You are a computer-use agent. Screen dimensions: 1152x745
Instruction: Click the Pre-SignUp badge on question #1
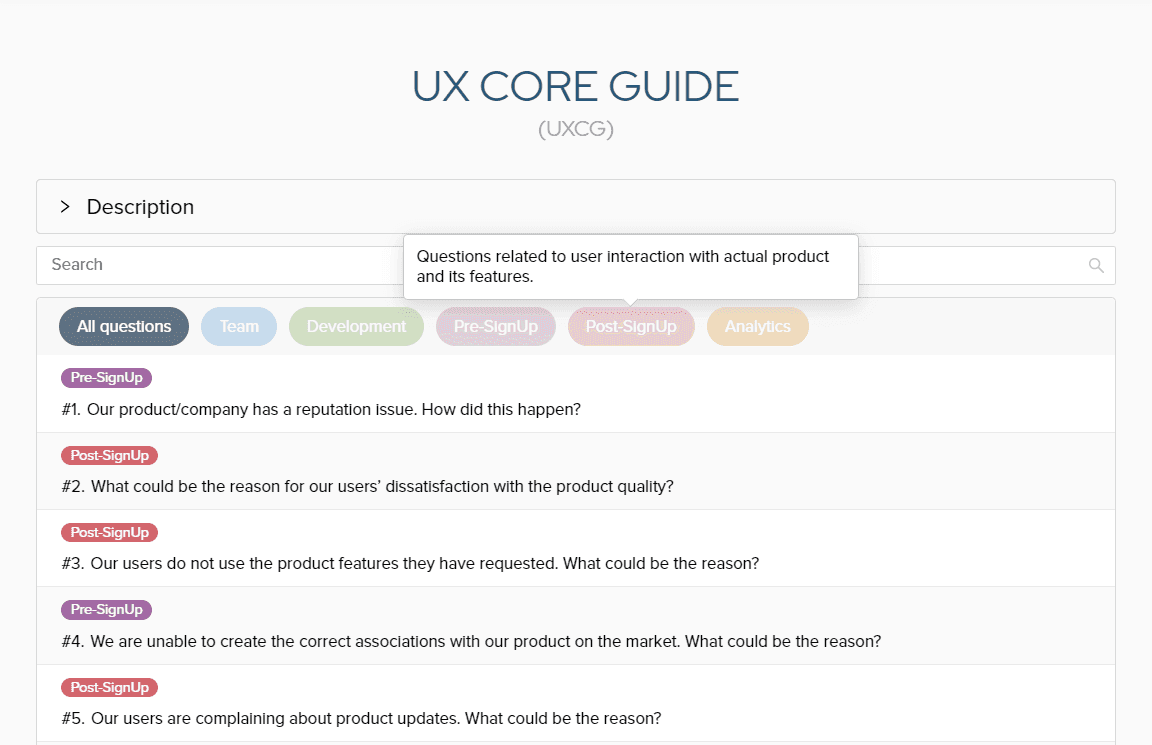106,377
